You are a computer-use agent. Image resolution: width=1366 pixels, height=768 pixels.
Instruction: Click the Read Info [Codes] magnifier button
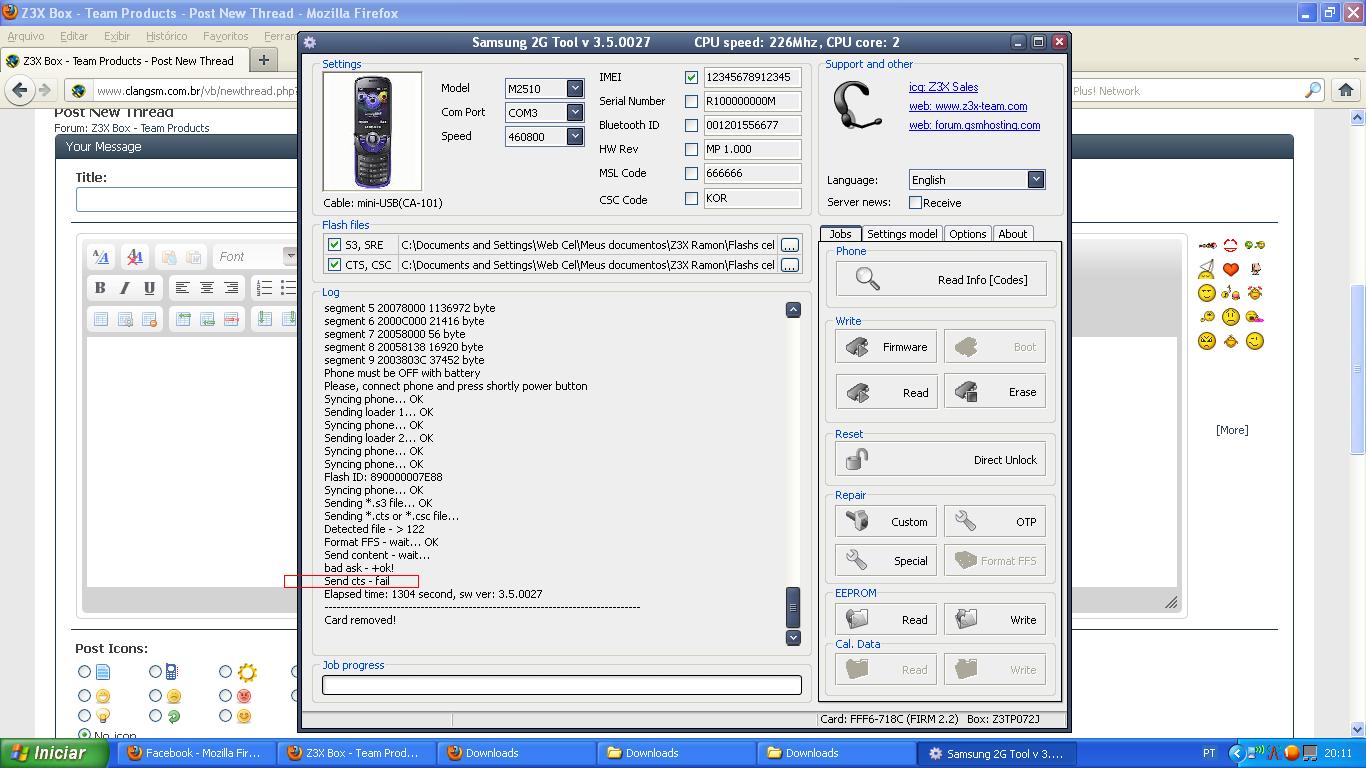tap(941, 280)
